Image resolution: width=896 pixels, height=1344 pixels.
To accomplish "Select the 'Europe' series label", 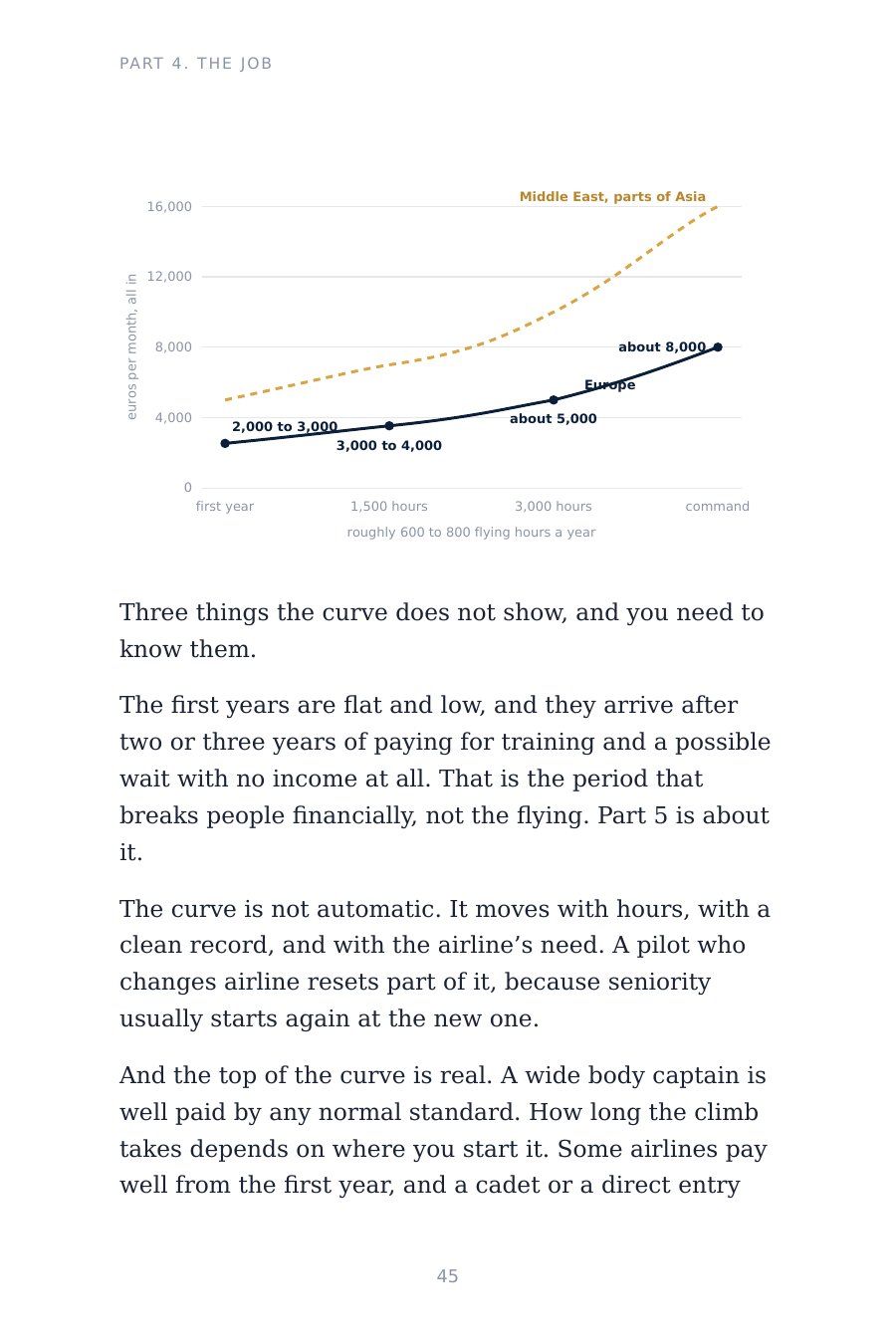I will tap(609, 385).
